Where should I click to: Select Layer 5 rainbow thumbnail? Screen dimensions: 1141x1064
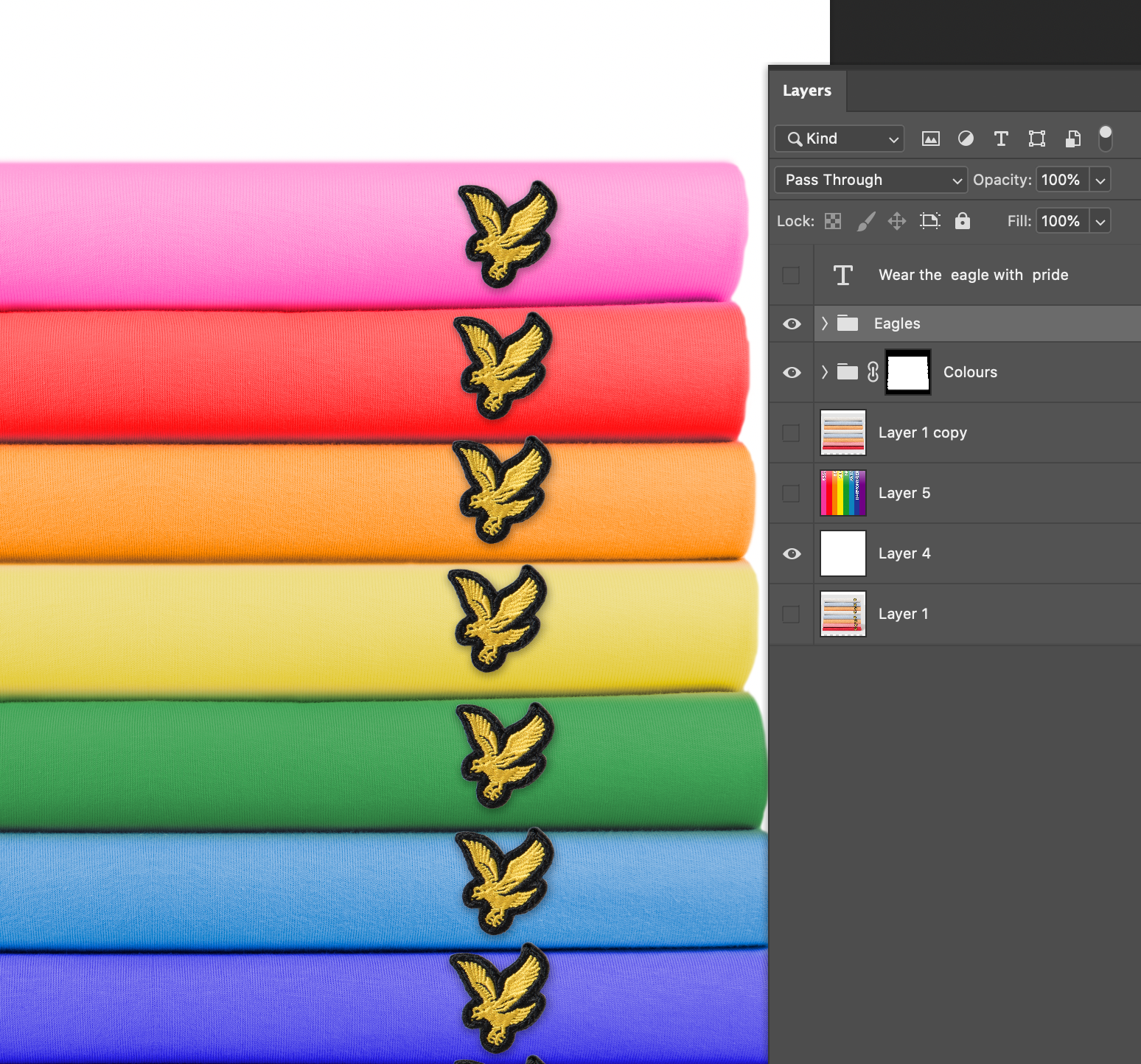(843, 493)
